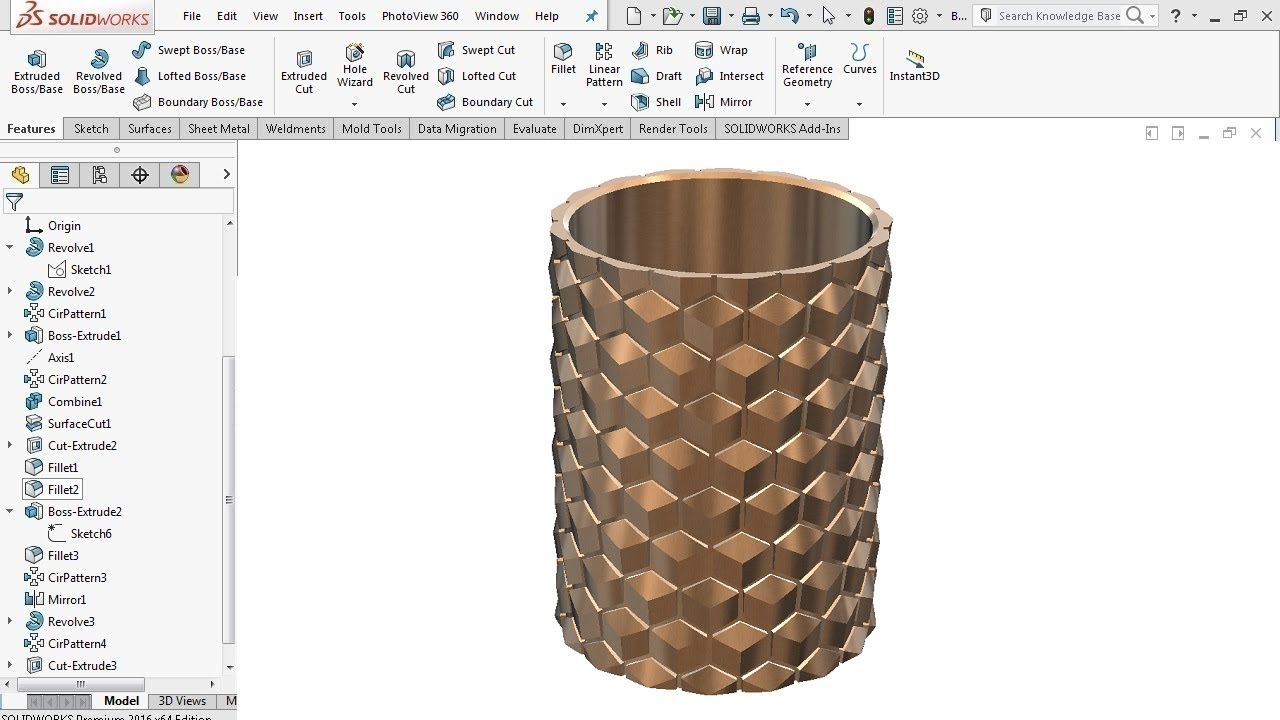
Task: Open the ConfigurationManager tab
Action: (100, 175)
